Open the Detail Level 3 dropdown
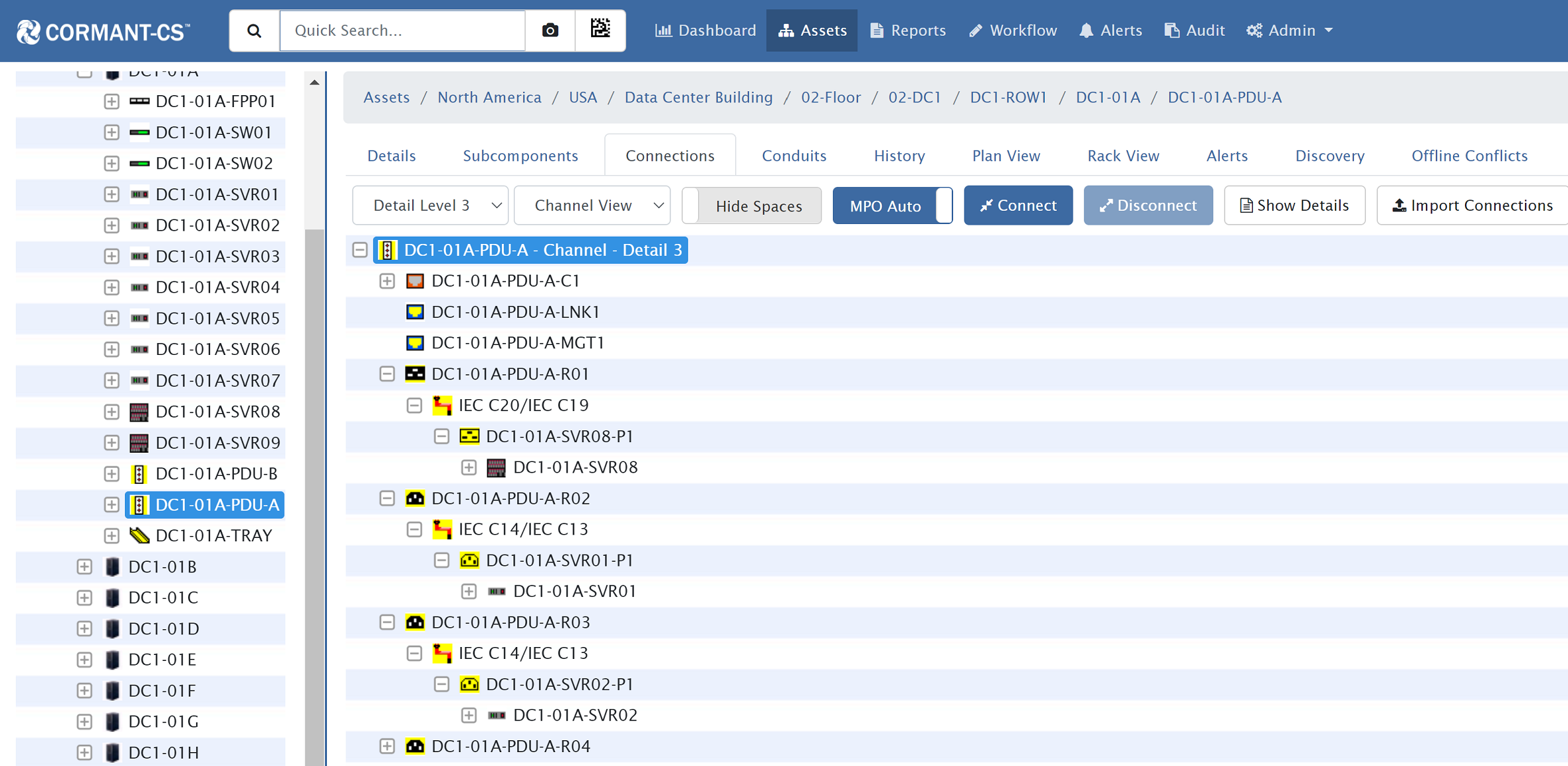Viewport: 1568px width, 766px height. [431, 206]
